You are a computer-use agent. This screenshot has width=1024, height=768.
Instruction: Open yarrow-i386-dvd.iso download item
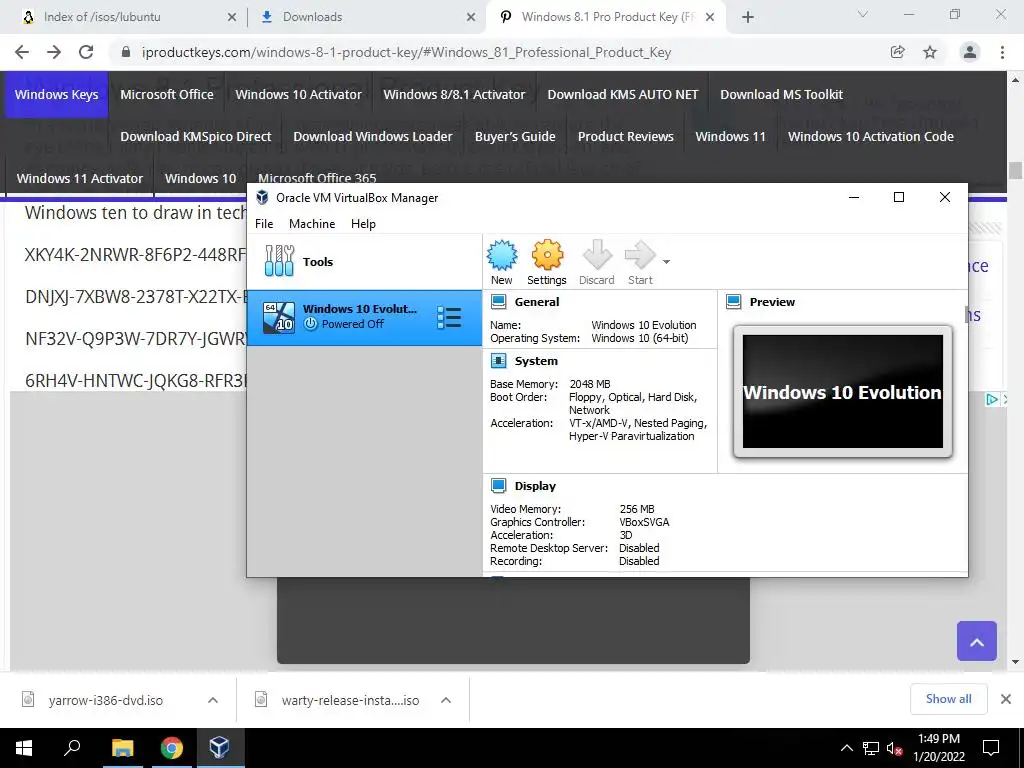[104, 700]
